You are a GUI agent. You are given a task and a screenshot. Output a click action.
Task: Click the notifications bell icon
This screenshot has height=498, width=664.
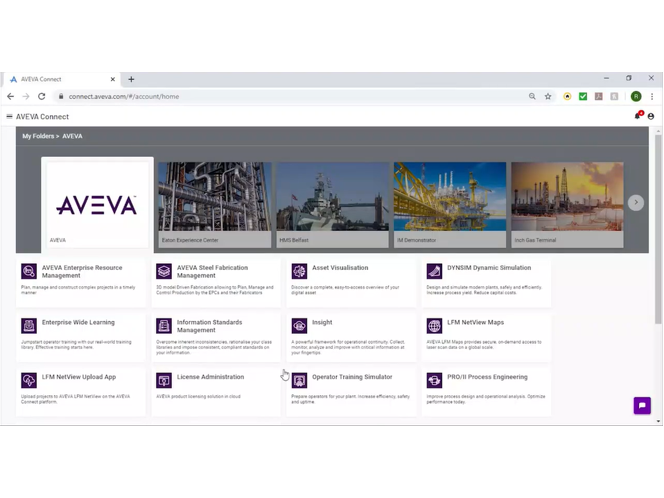click(x=638, y=116)
